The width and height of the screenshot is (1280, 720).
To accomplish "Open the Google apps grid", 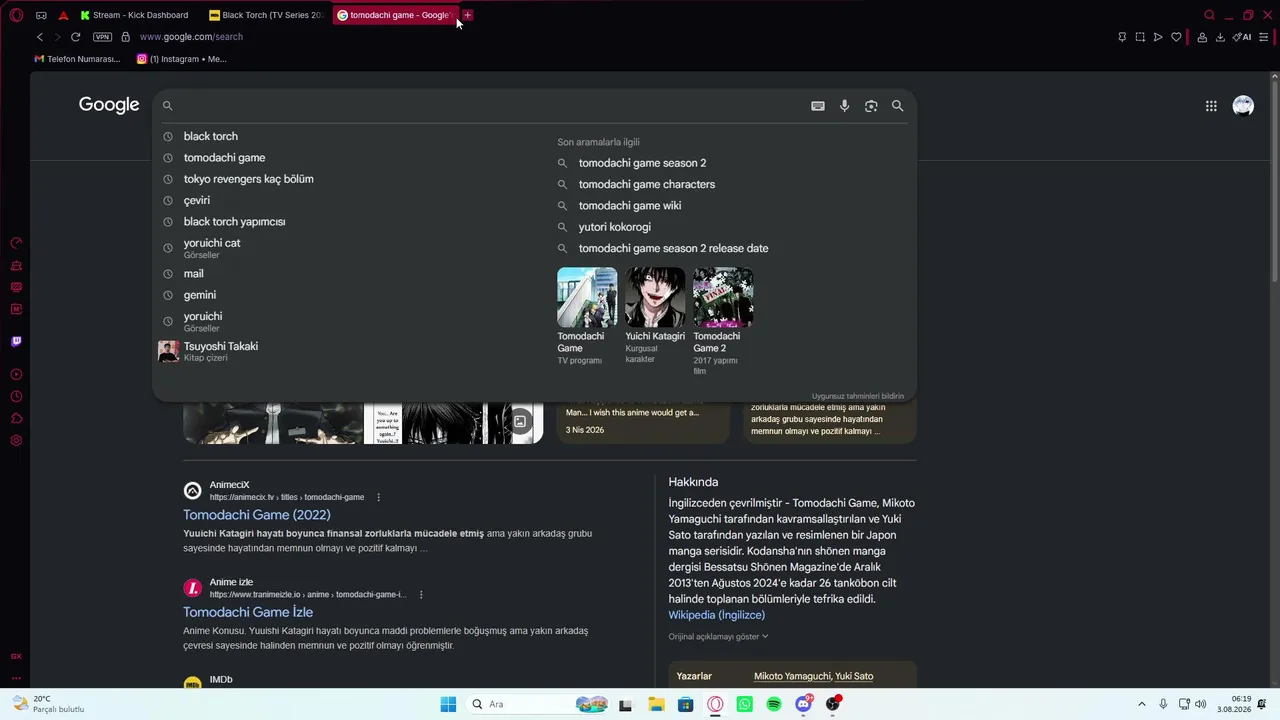I will (1211, 106).
